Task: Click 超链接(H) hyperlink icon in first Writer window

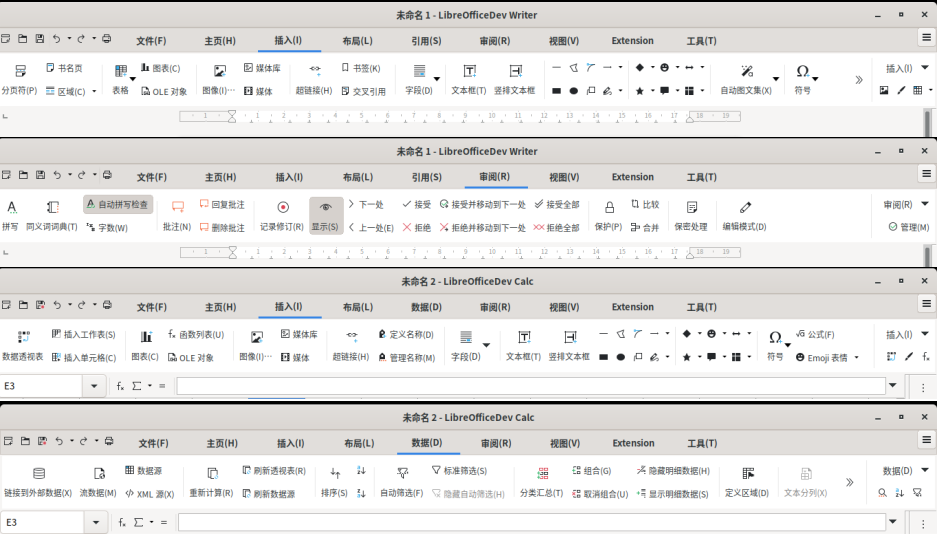Action: tap(314, 69)
